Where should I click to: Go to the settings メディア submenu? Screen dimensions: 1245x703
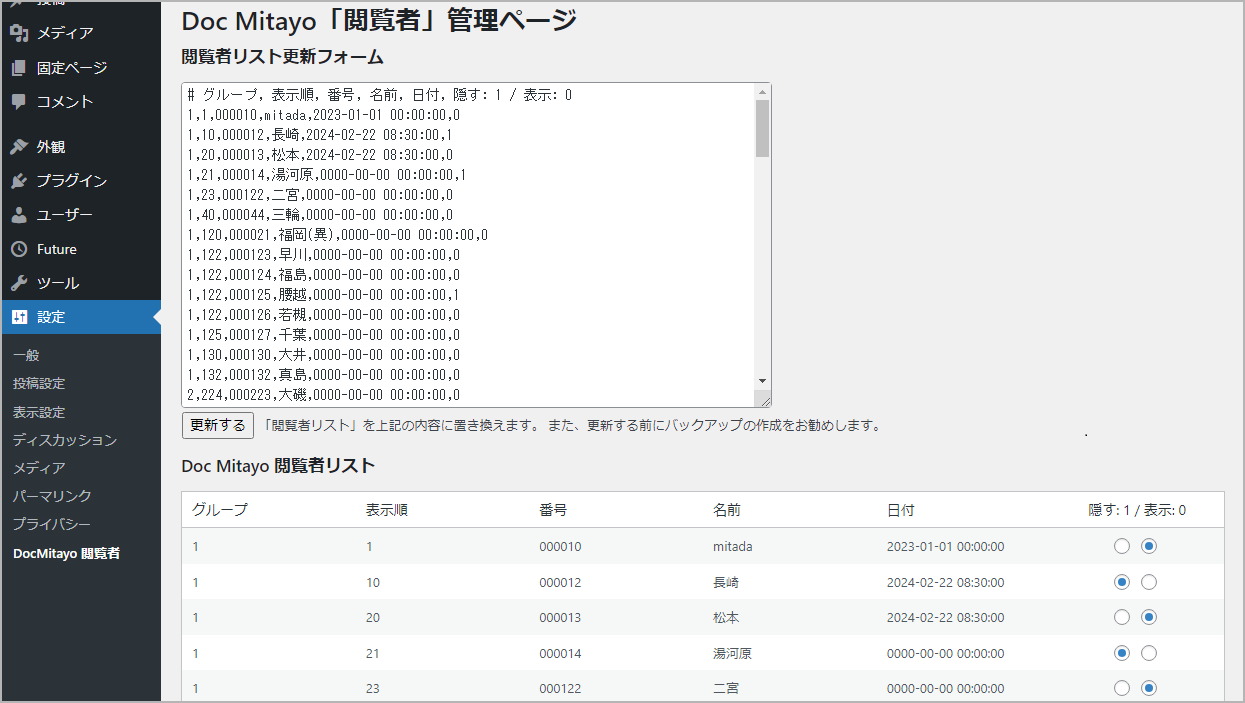pos(39,468)
